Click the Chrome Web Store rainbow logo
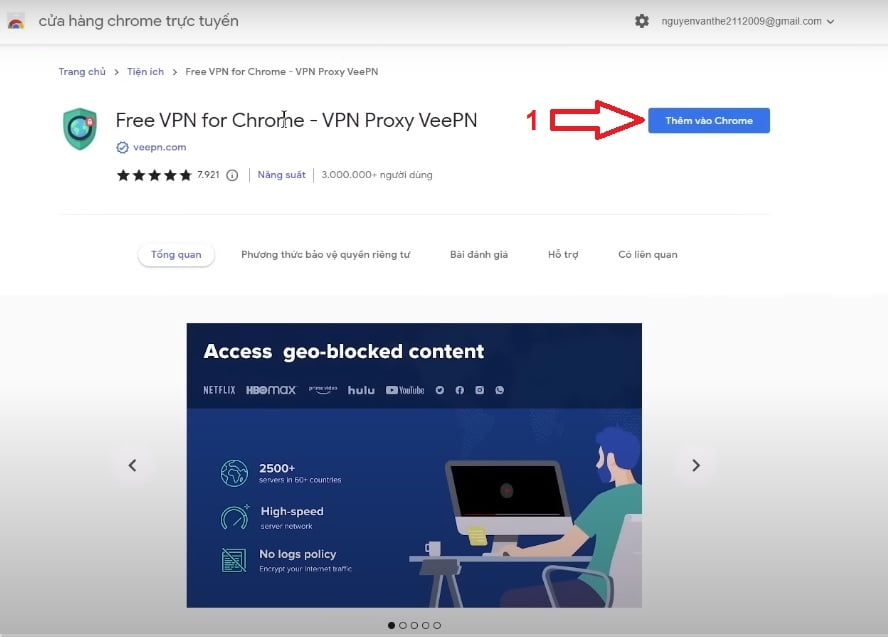This screenshot has height=637, width=888. click(16, 22)
